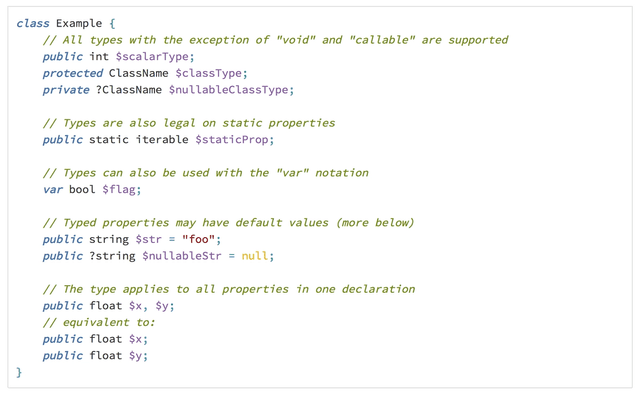Click the comment mentioning void and callable

point(275,40)
